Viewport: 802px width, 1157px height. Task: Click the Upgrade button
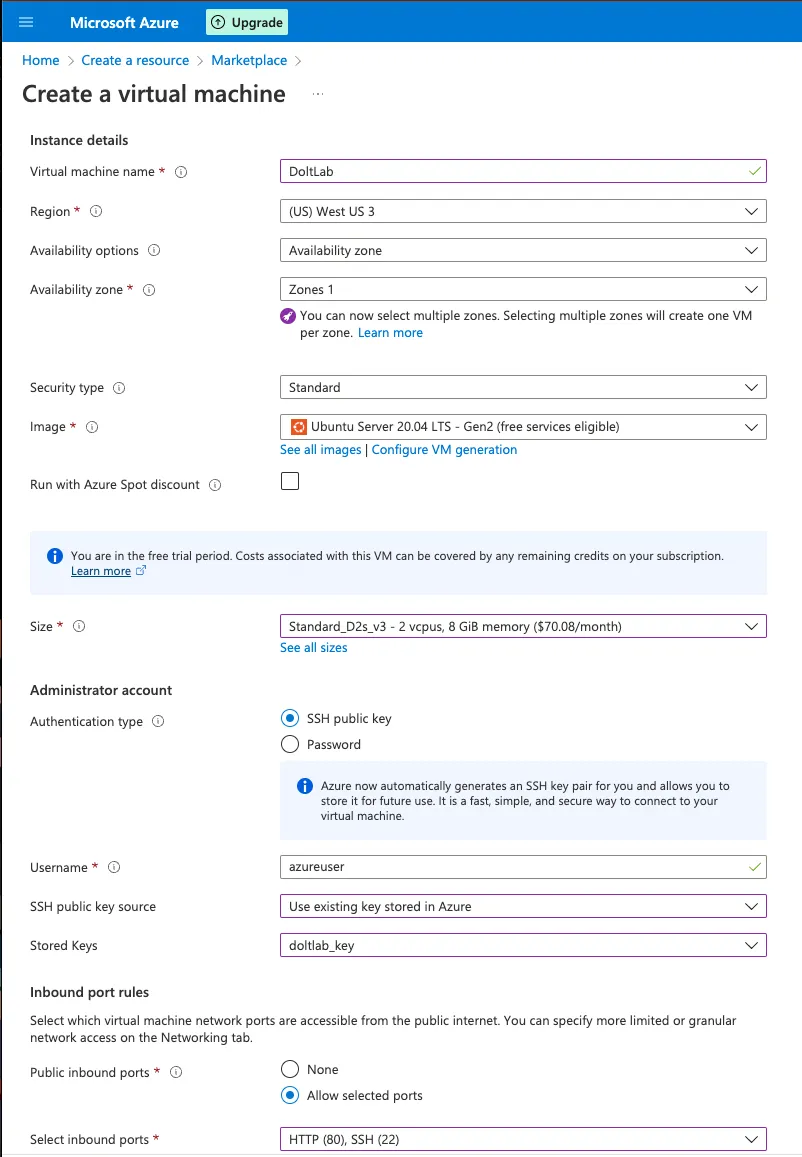tap(246, 21)
